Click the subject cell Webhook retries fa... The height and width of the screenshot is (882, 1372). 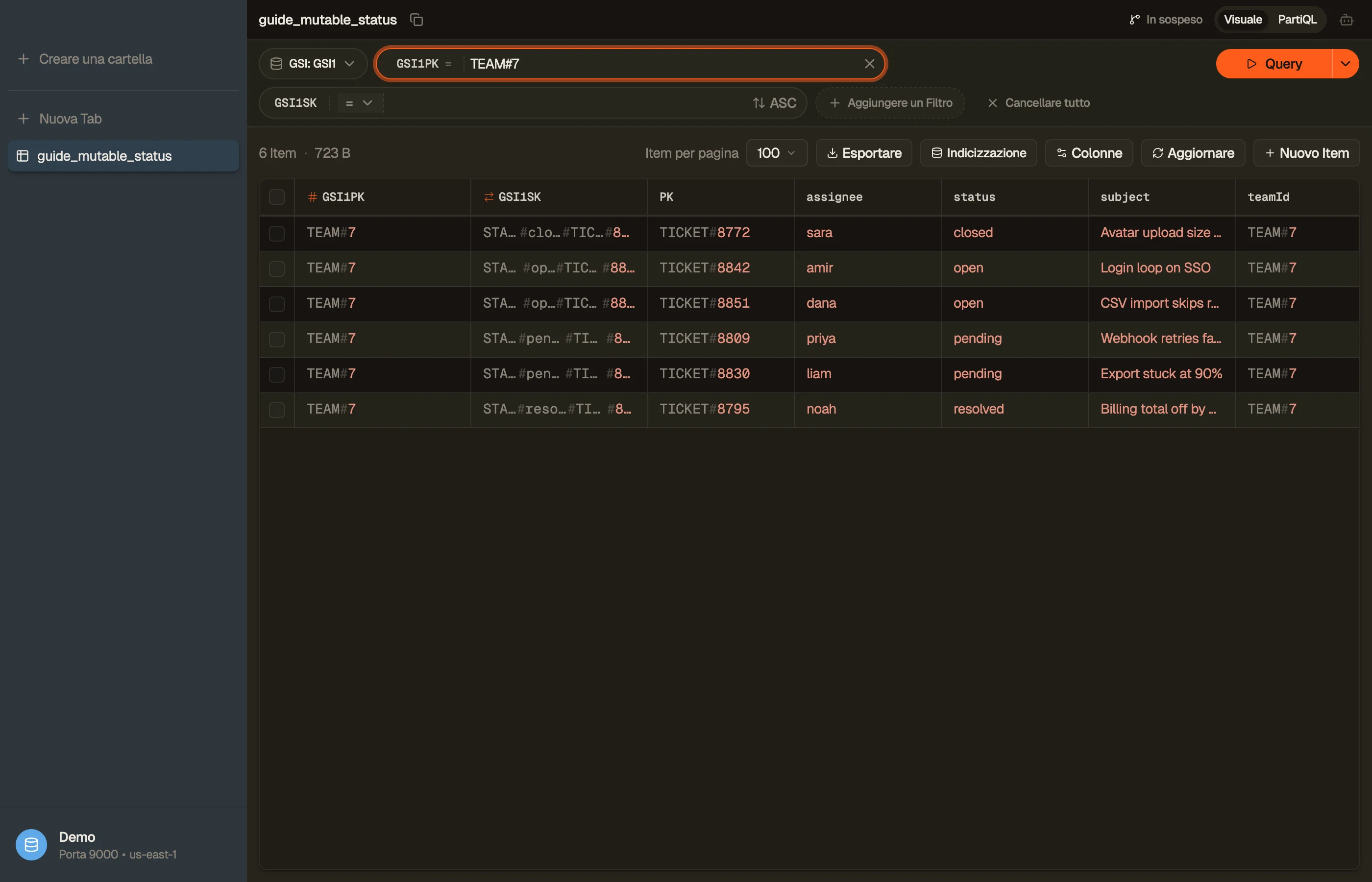1161,339
